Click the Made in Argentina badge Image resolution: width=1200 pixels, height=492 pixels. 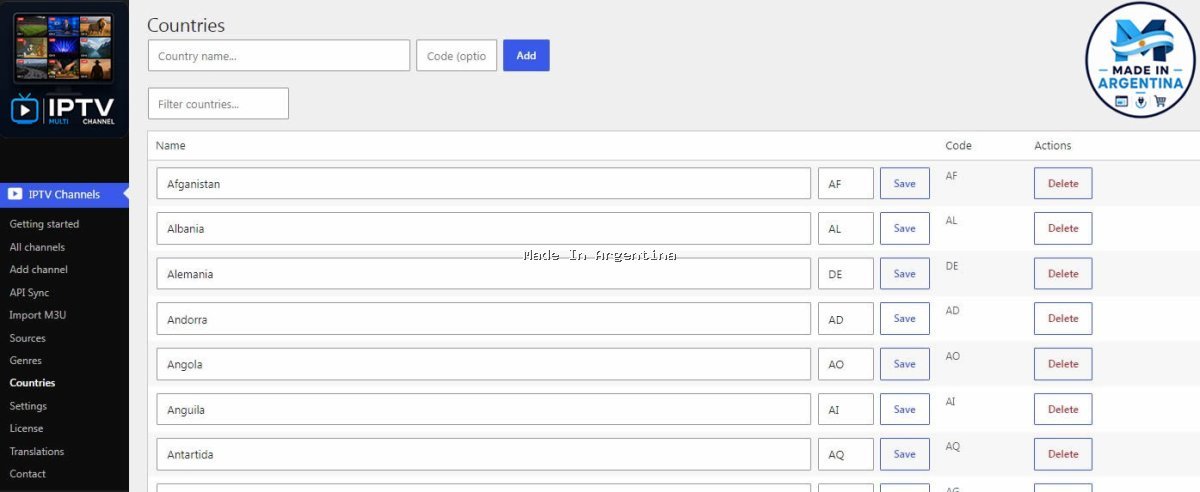tap(1141, 60)
